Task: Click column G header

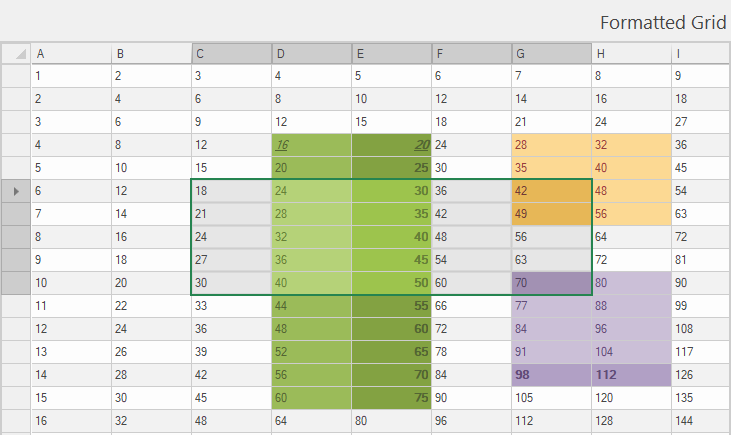Action: click(x=551, y=53)
